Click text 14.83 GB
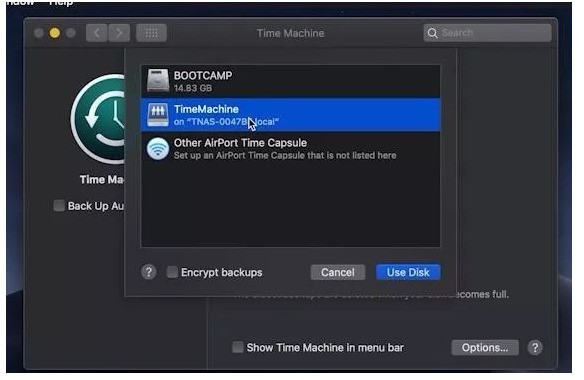 pos(193,88)
